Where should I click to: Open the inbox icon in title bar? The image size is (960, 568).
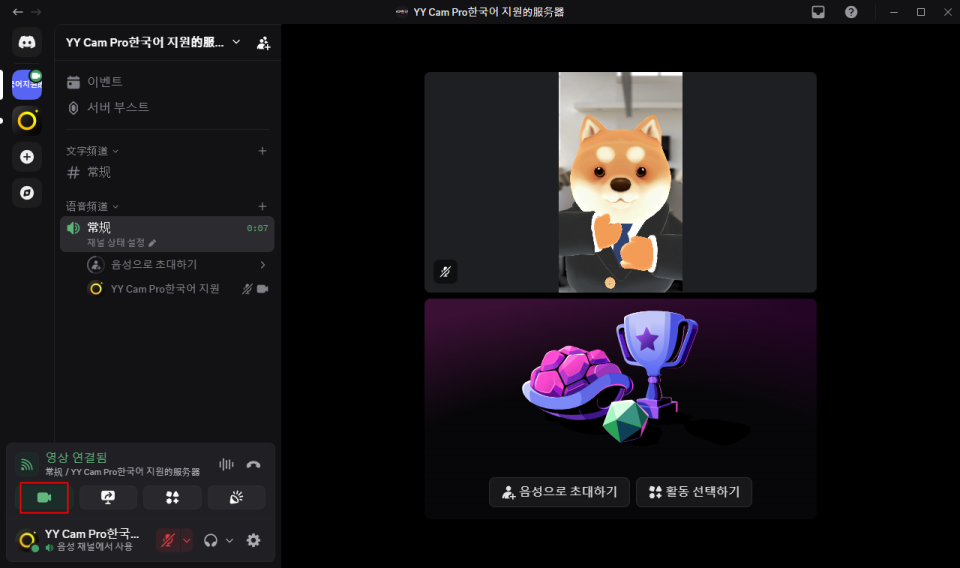click(x=818, y=12)
